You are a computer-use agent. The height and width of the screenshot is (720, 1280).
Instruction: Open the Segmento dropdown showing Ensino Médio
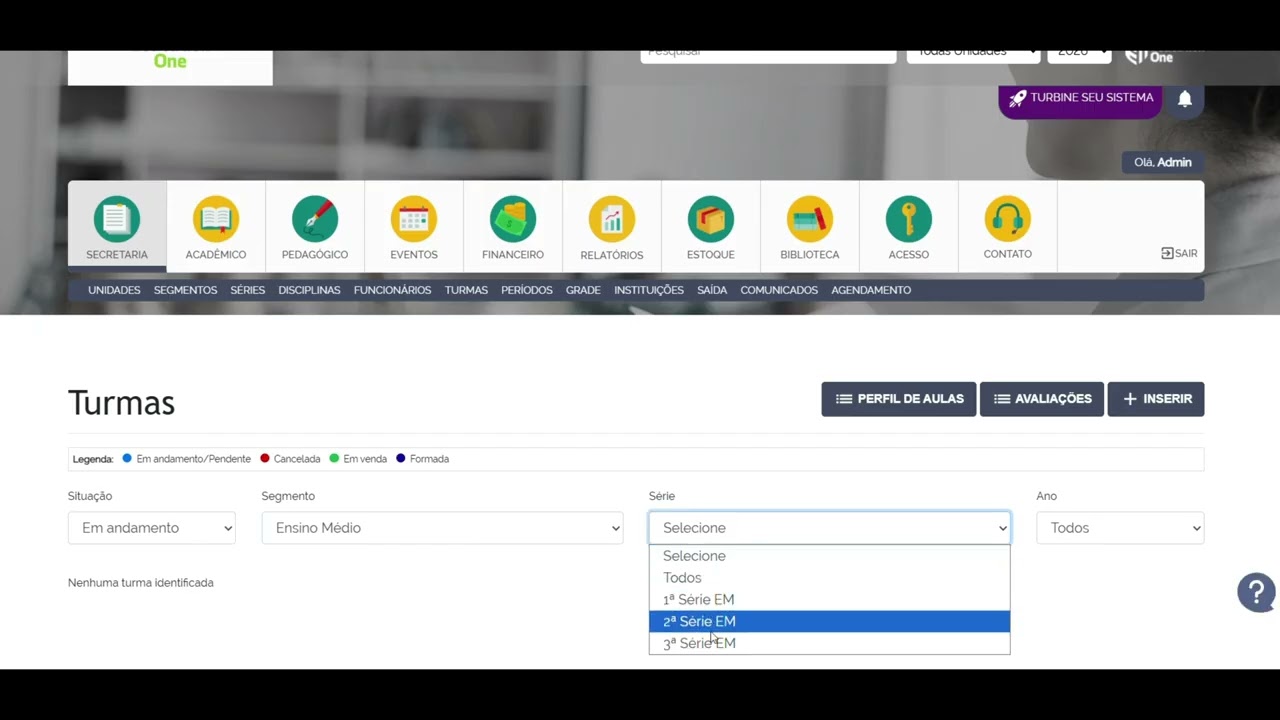(x=442, y=528)
